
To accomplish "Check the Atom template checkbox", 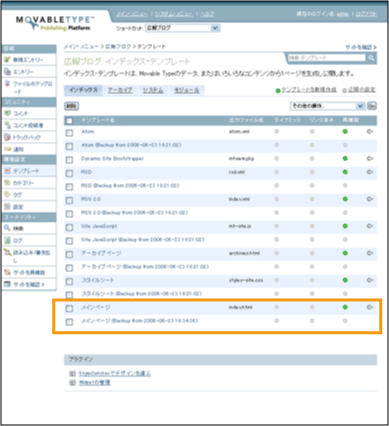I will click(x=69, y=133).
